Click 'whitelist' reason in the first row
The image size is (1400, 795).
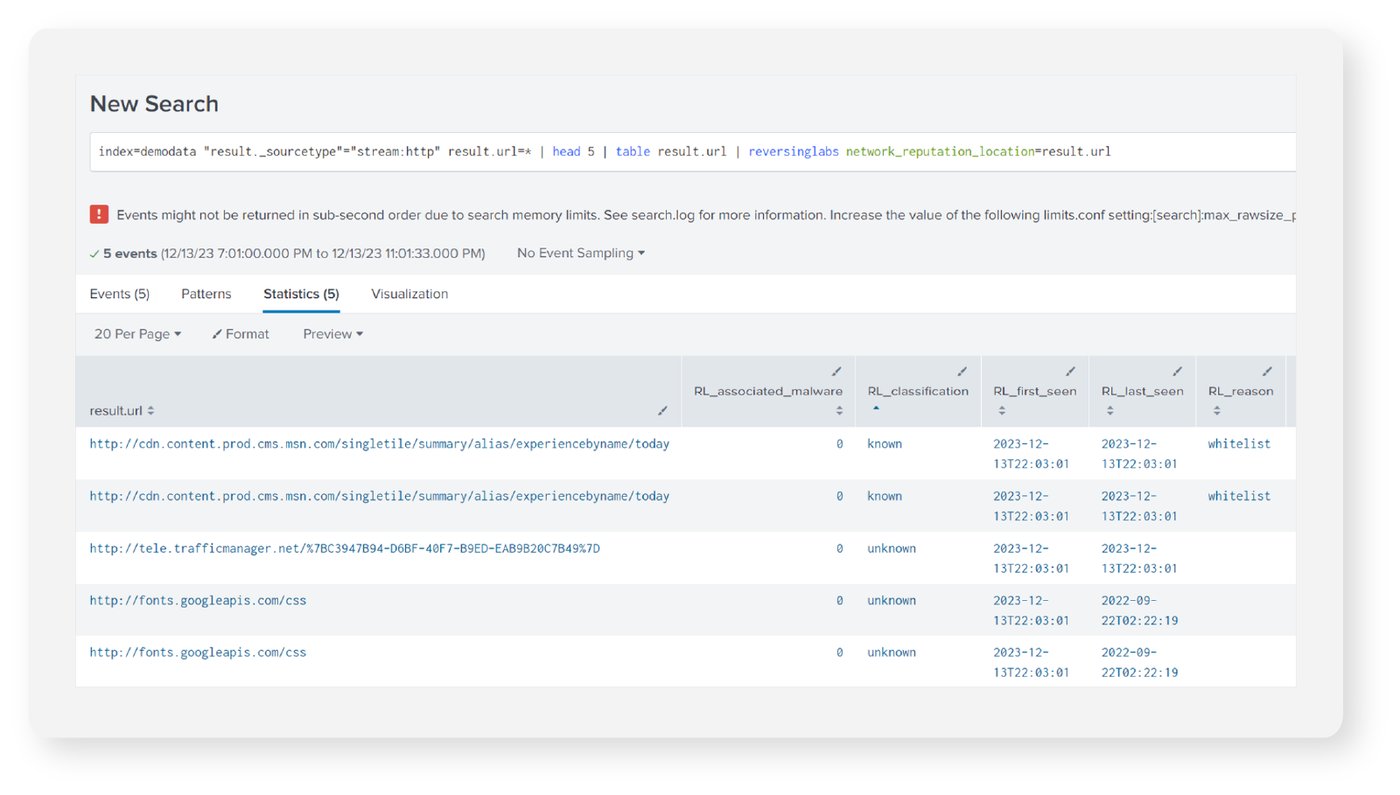pyautogui.click(x=1239, y=443)
